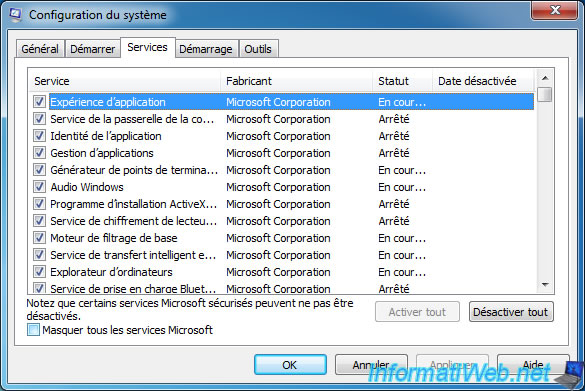The width and height of the screenshot is (585, 391).
Task: Toggle Programme d'installation ActiveX checkbox
Action: coord(40,204)
